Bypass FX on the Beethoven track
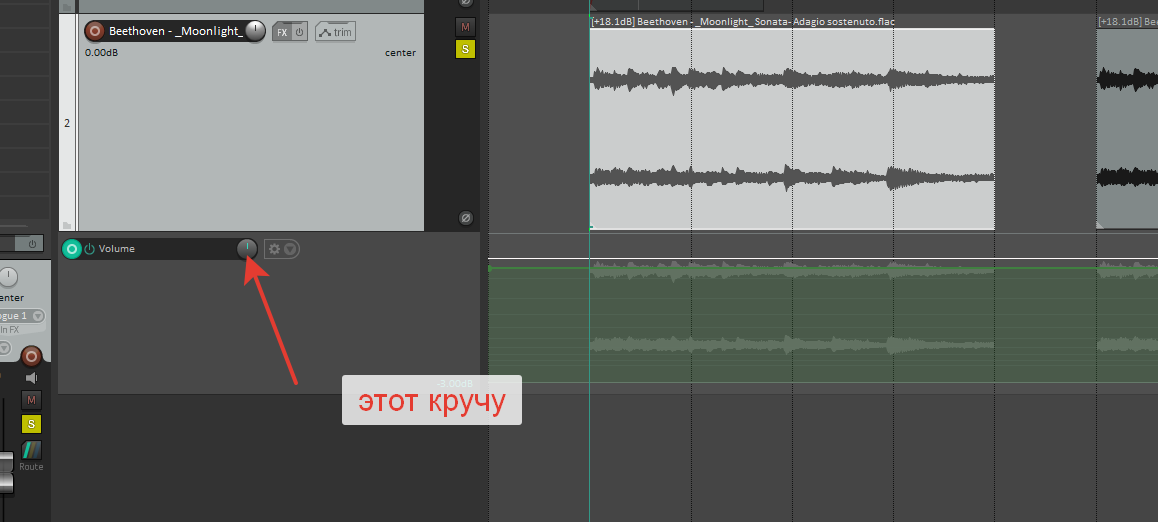 [x=300, y=32]
